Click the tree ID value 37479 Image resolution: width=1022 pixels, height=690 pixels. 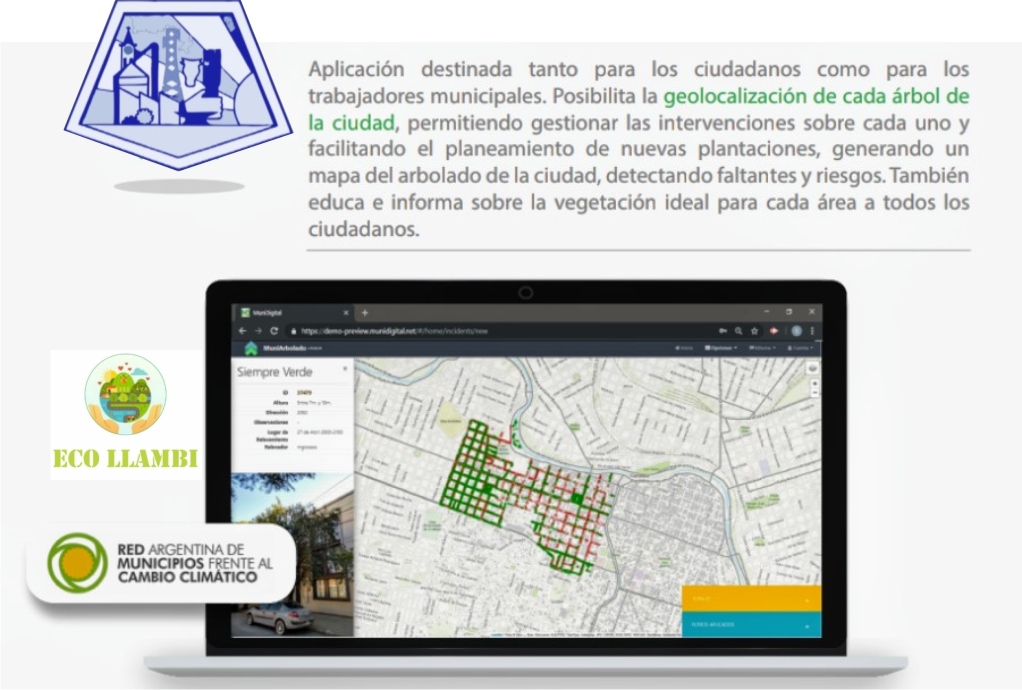point(304,393)
